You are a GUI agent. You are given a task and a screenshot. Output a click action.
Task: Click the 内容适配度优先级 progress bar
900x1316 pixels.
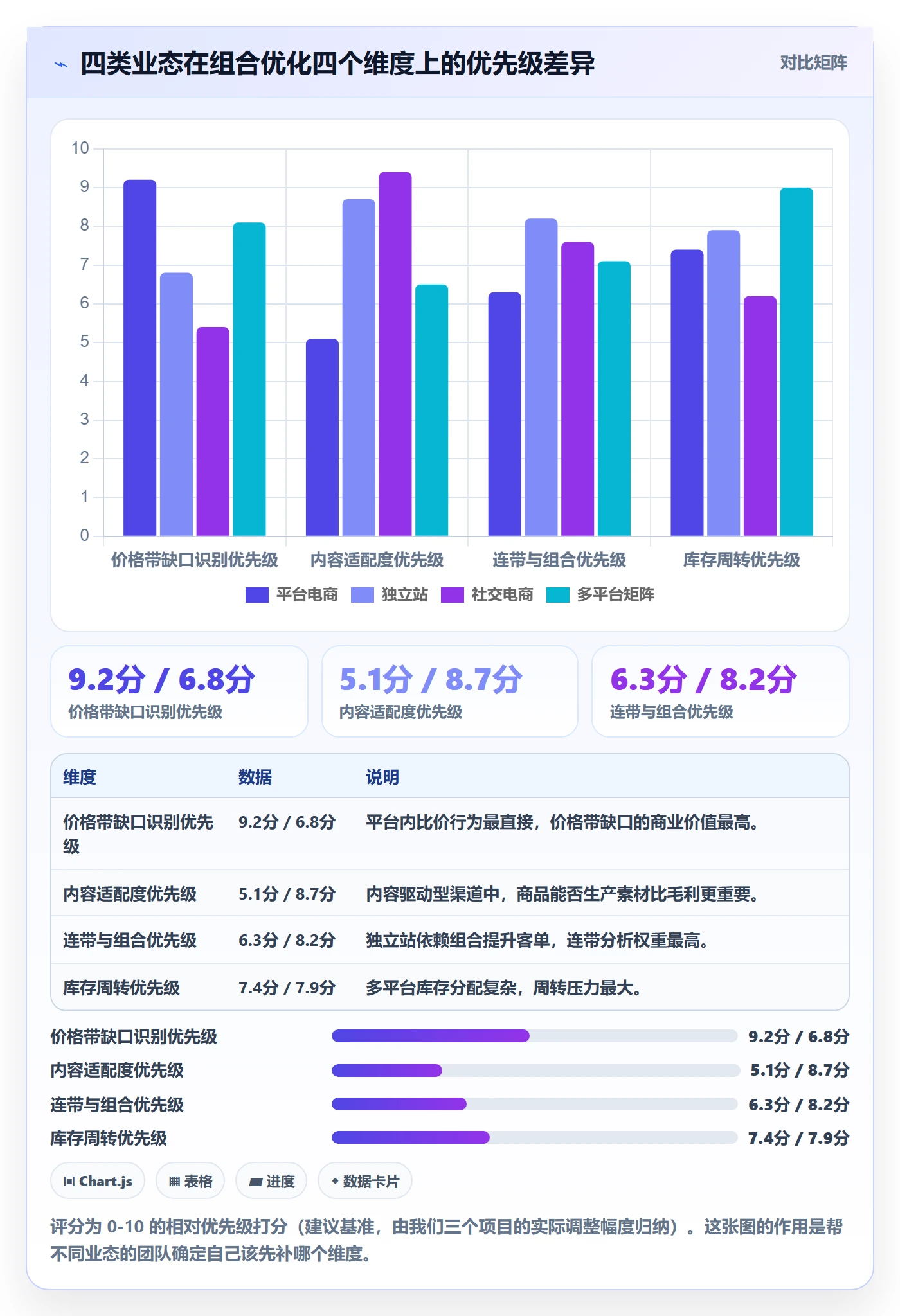pyautogui.click(x=536, y=1070)
